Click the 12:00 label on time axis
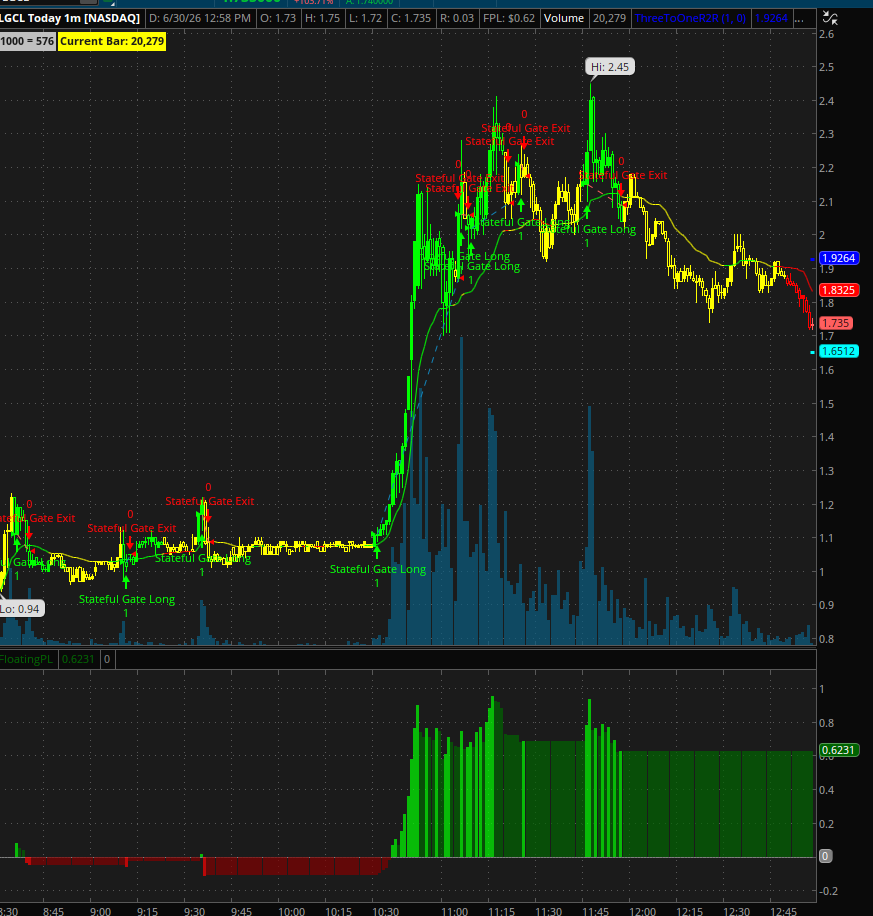The image size is (873, 916). [x=642, y=911]
